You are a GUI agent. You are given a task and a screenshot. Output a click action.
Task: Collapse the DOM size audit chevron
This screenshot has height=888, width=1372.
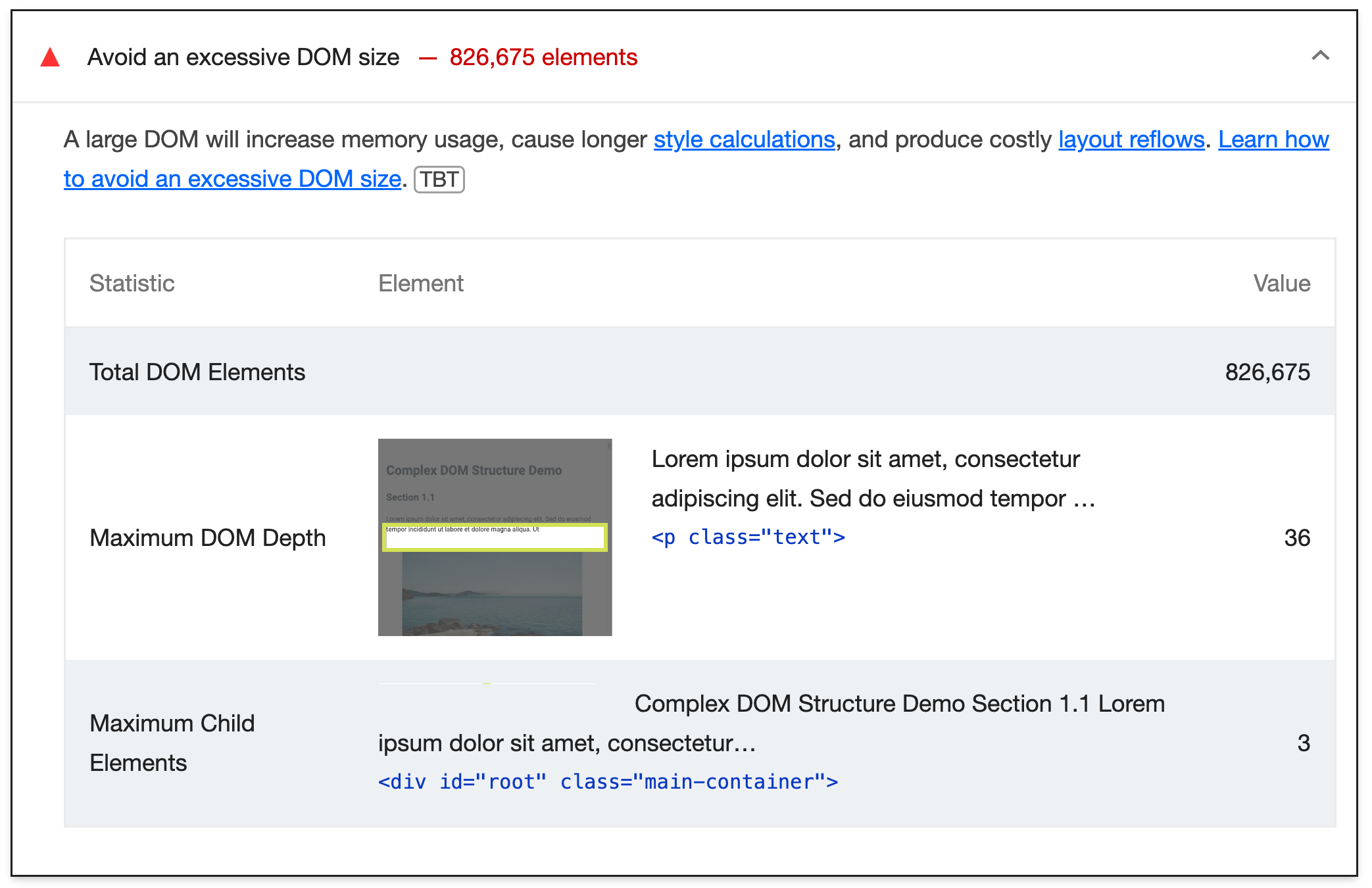(1320, 56)
